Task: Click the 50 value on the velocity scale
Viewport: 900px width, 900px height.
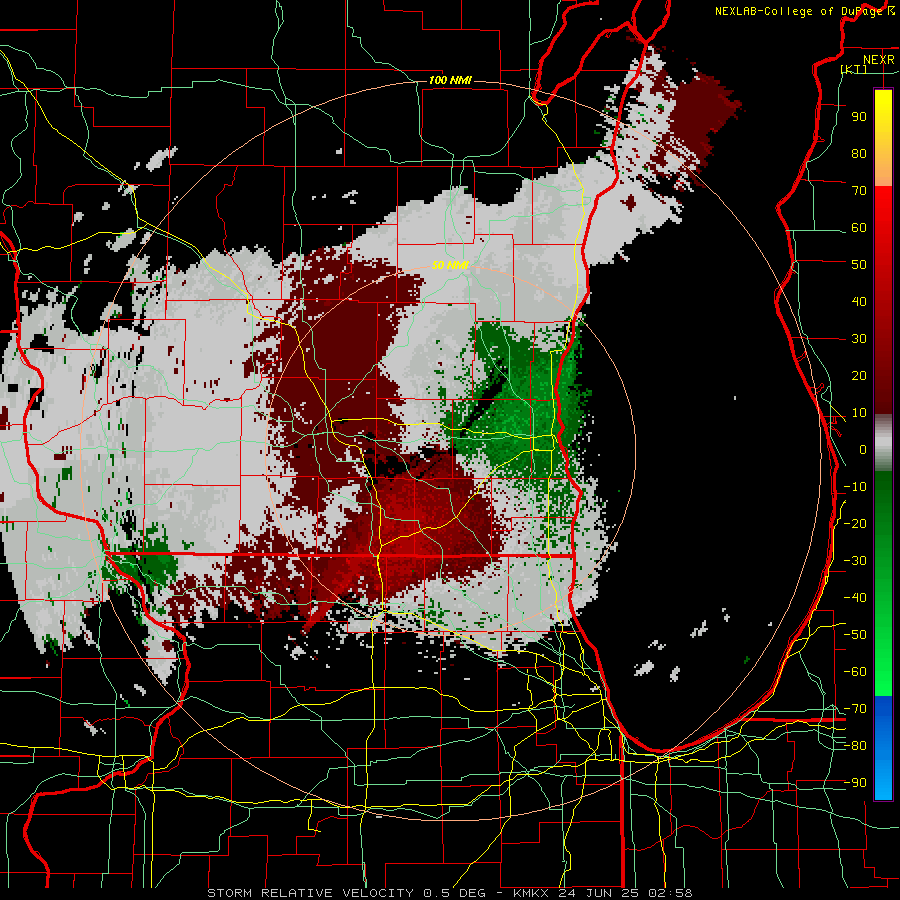Action: [x=859, y=265]
